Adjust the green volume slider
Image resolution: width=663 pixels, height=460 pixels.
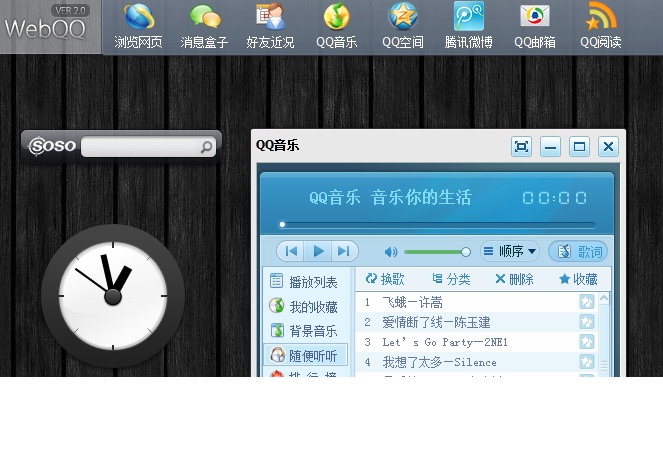437,252
